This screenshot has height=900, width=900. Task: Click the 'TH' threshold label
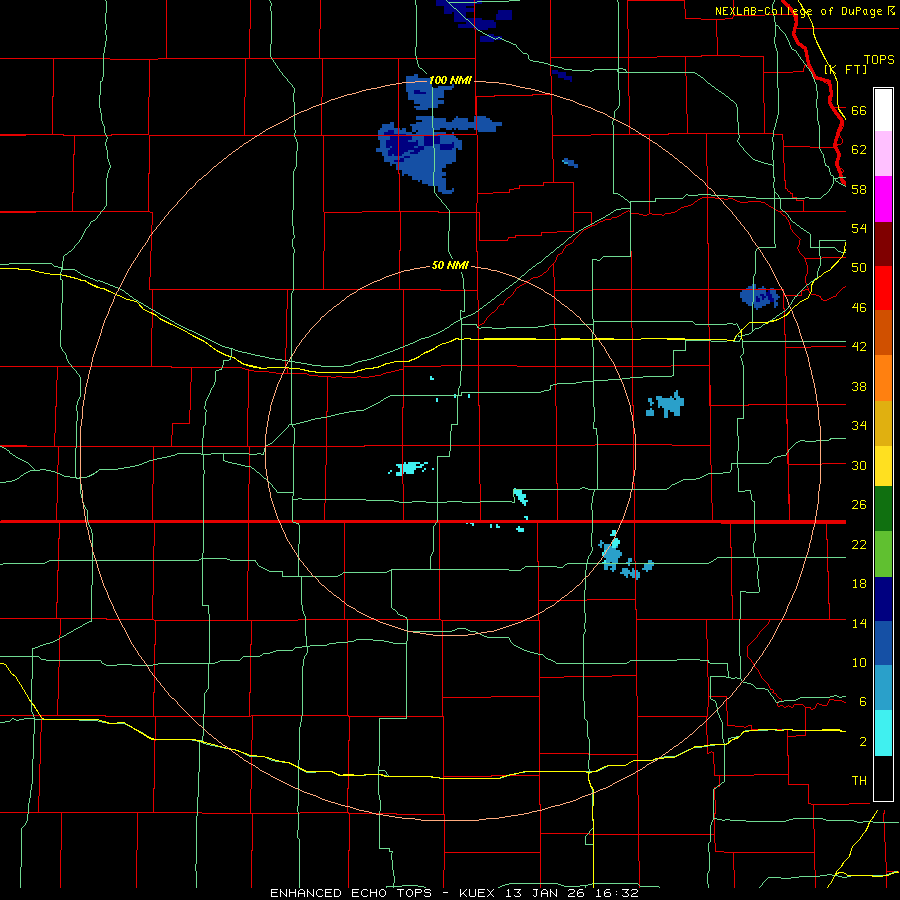(859, 780)
